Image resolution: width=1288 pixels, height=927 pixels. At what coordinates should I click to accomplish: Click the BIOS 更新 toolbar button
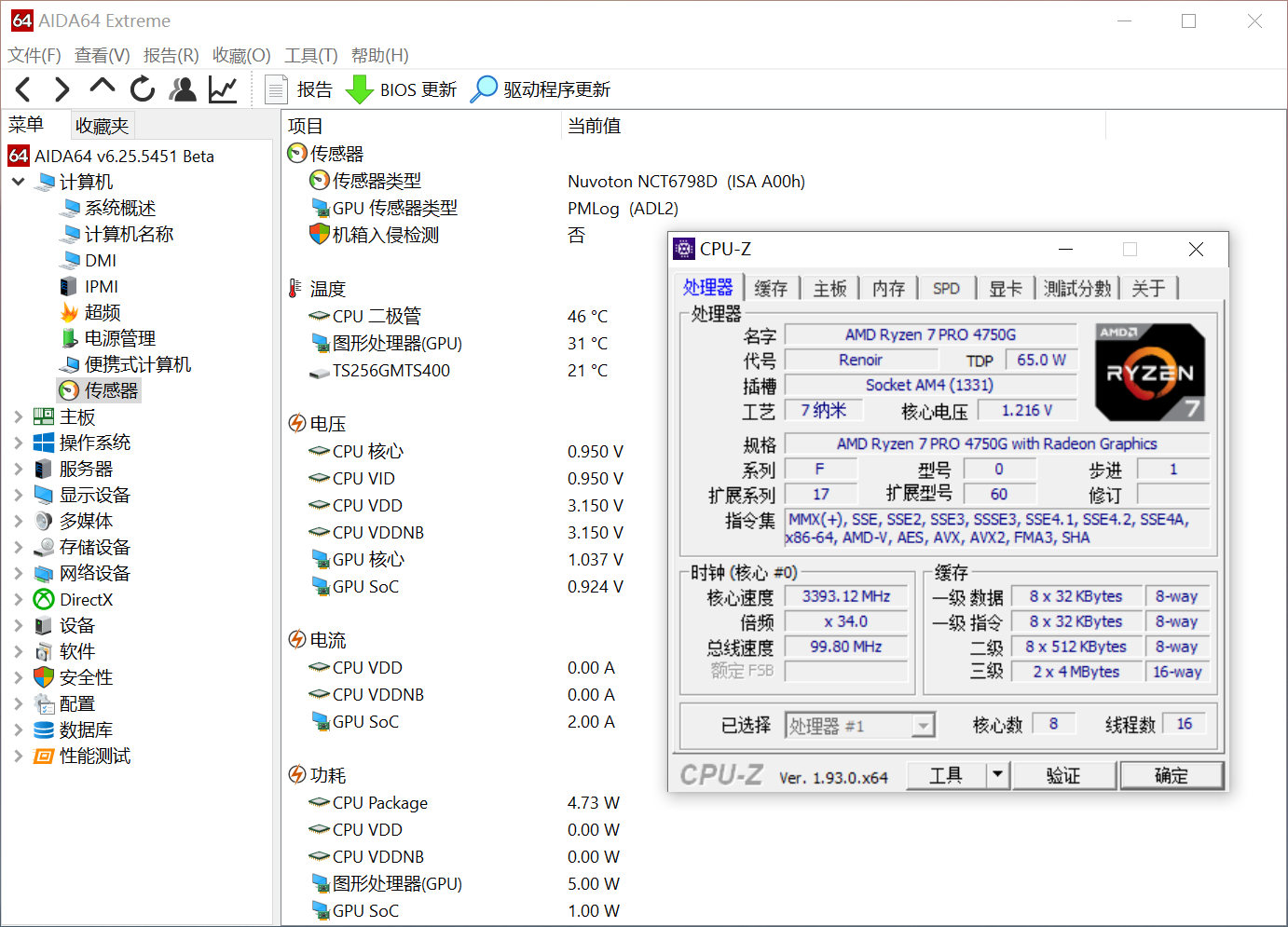pyautogui.click(x=402, y=89)
